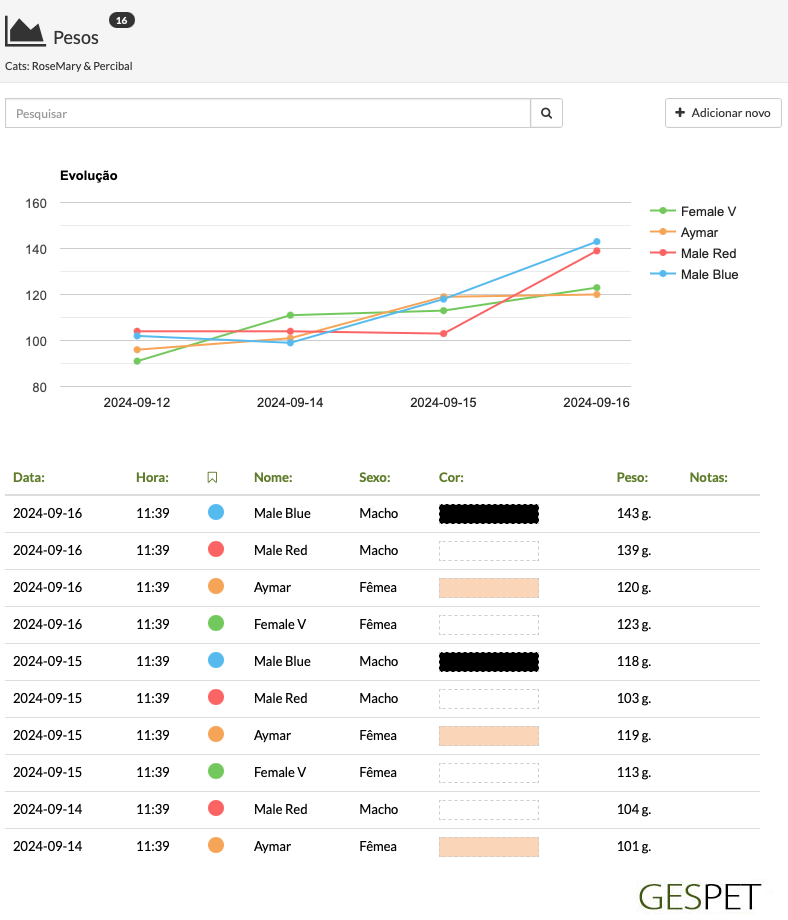
Task: Open Female V name in 123 g row
Action: tap(280, 624)
